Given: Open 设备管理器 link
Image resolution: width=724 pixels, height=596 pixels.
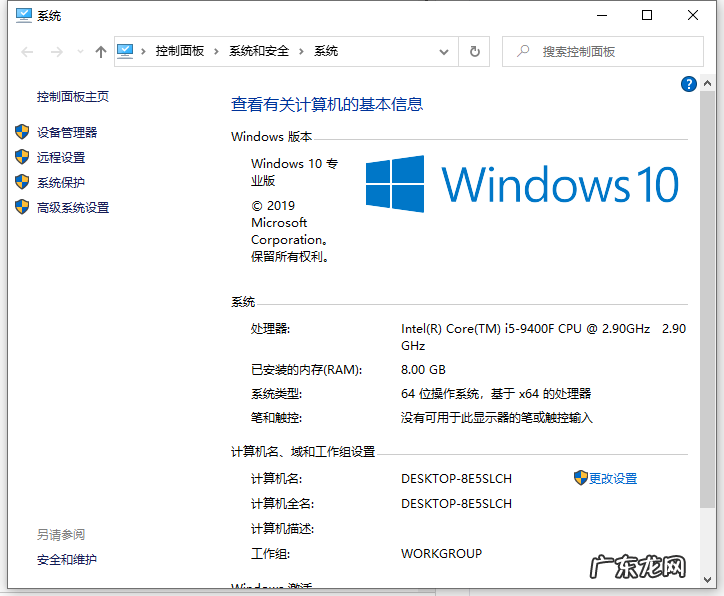Looking at the screenshot, I should pos(67,132).
